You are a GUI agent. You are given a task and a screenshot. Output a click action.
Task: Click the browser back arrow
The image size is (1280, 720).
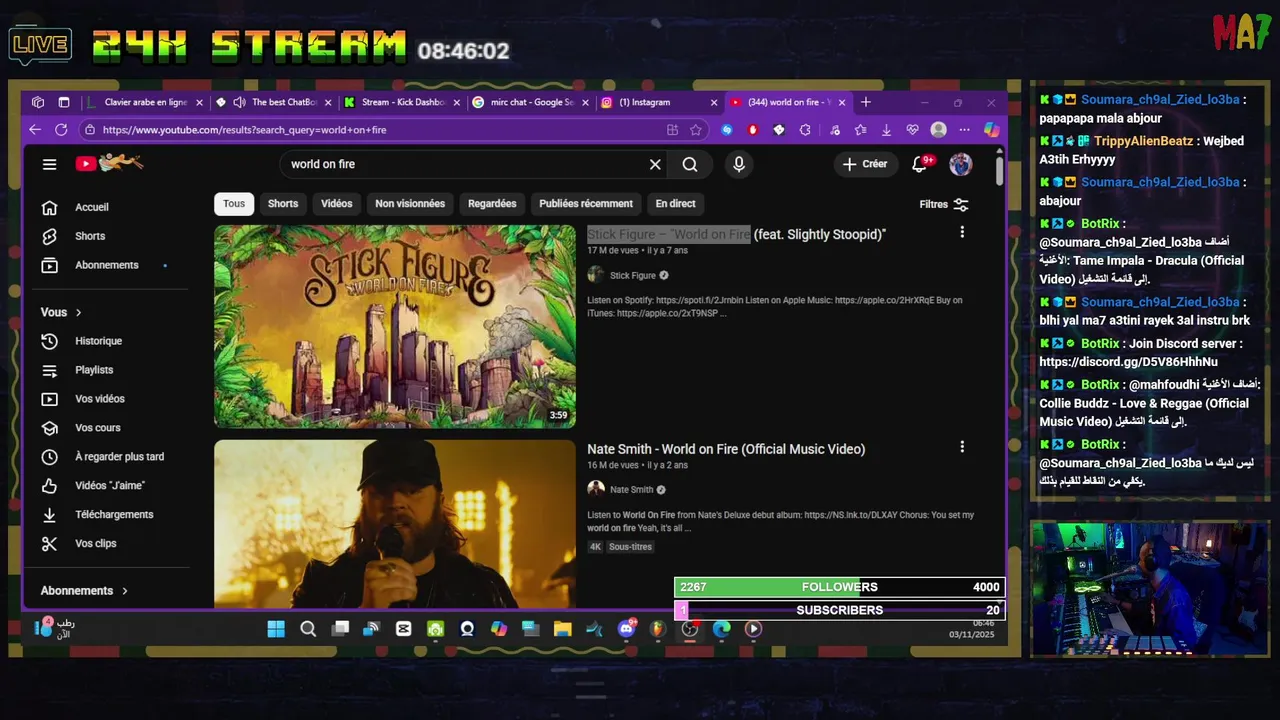click(35, 130)
